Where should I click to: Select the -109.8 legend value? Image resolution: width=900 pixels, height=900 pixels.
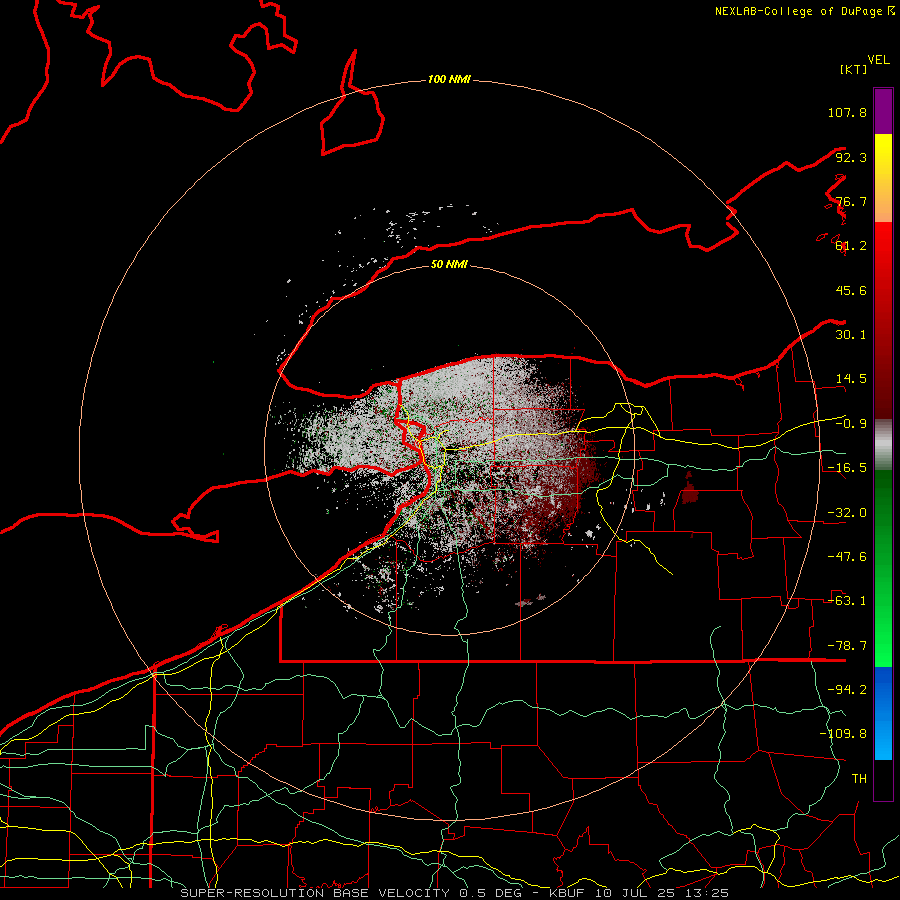pyautogui.click(x=843, y=734)
